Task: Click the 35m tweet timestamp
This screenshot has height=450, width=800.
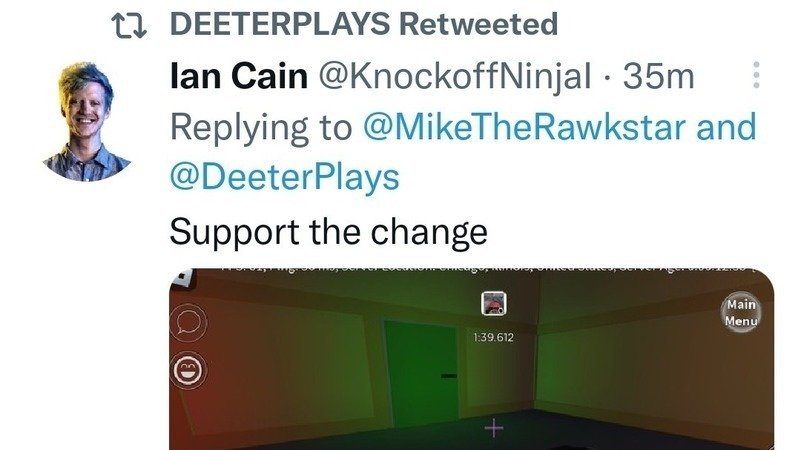Action: pos(658,76)
